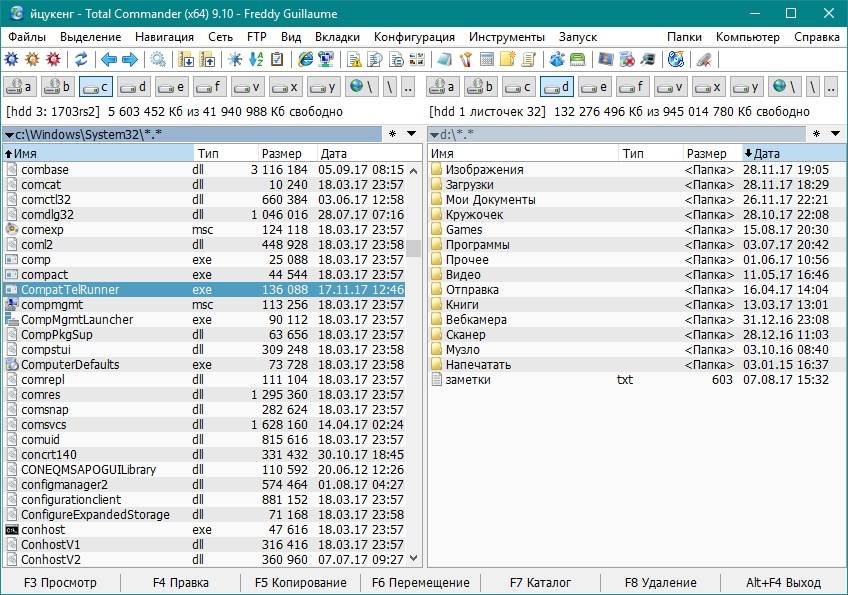Click the recycle bin with red cross icon
Viewport: 848px width, 595px height.
(x=627, y=59)
